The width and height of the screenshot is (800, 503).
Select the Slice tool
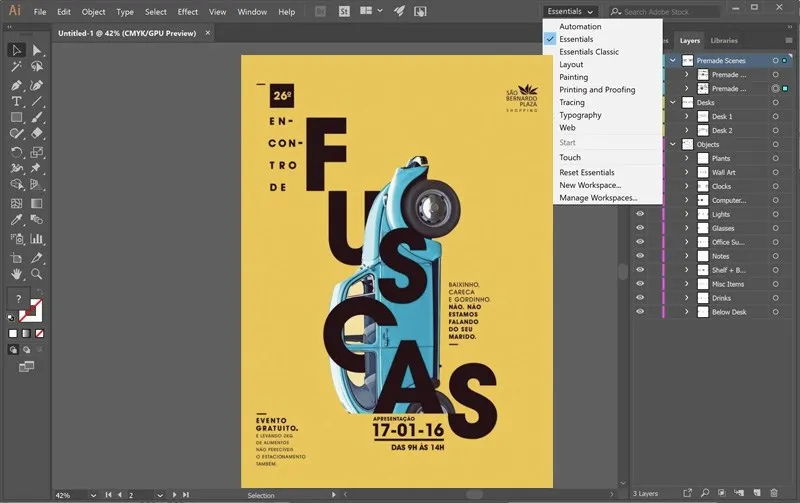pyautogui.click(x=36, y=258)
